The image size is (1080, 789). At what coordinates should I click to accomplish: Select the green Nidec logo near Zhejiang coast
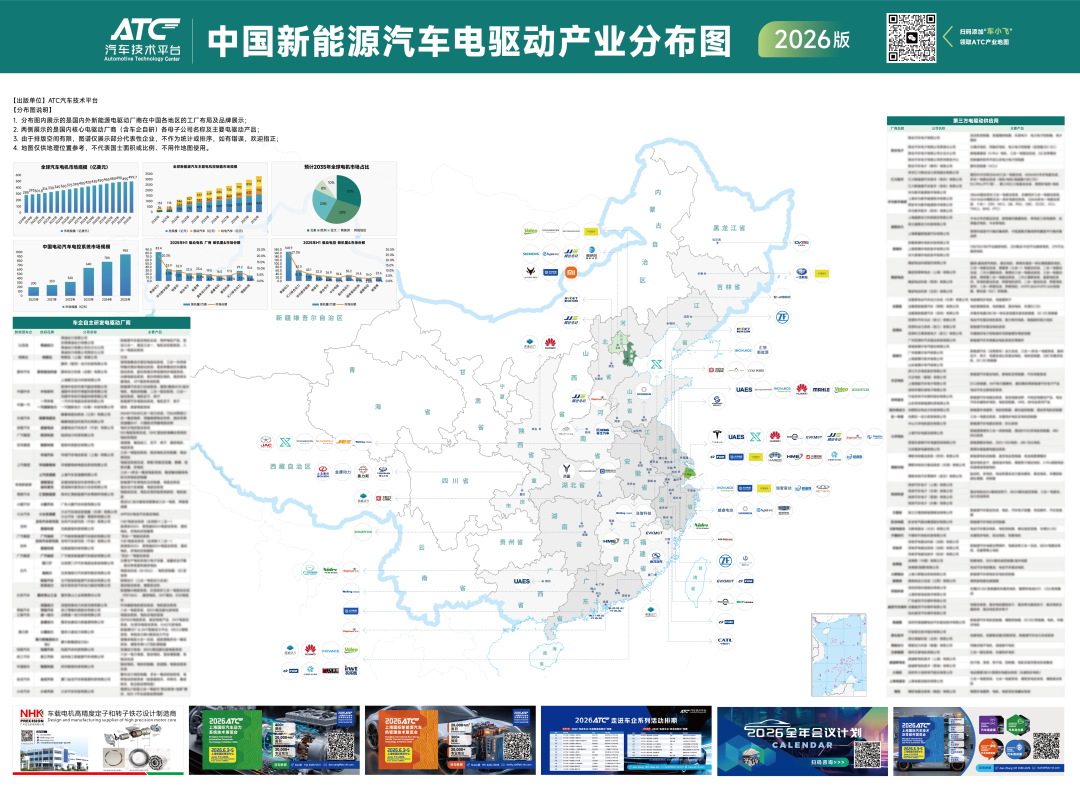(702, 525)
